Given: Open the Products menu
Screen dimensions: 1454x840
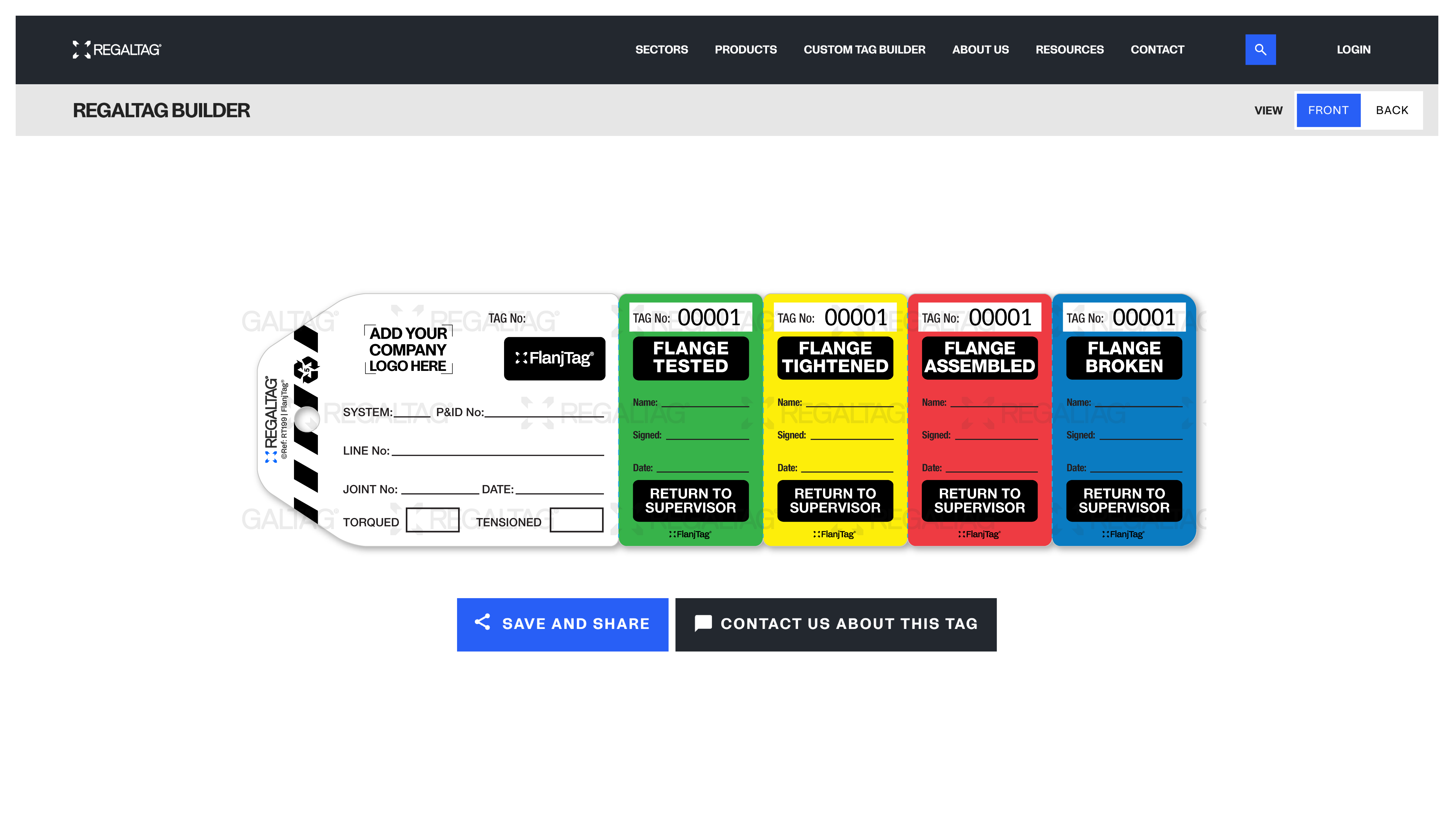Looking at the screenshot, I should tap(745, 50).
